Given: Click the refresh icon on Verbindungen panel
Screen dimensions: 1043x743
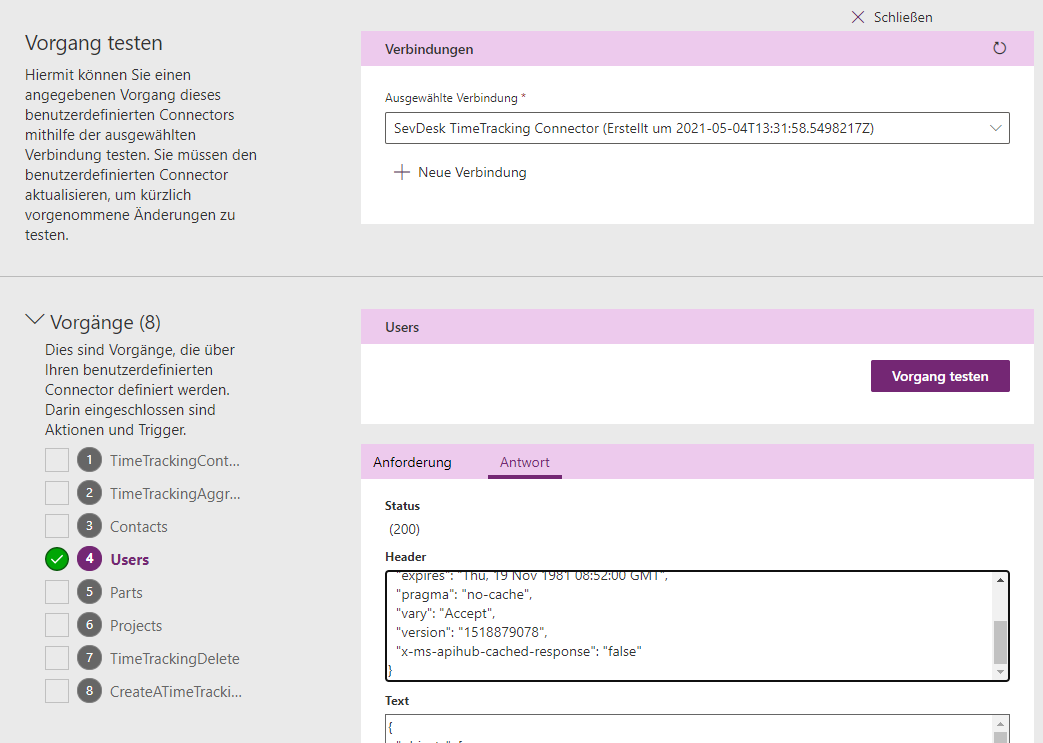Looking at the screenshot, I should coord(999,48).
